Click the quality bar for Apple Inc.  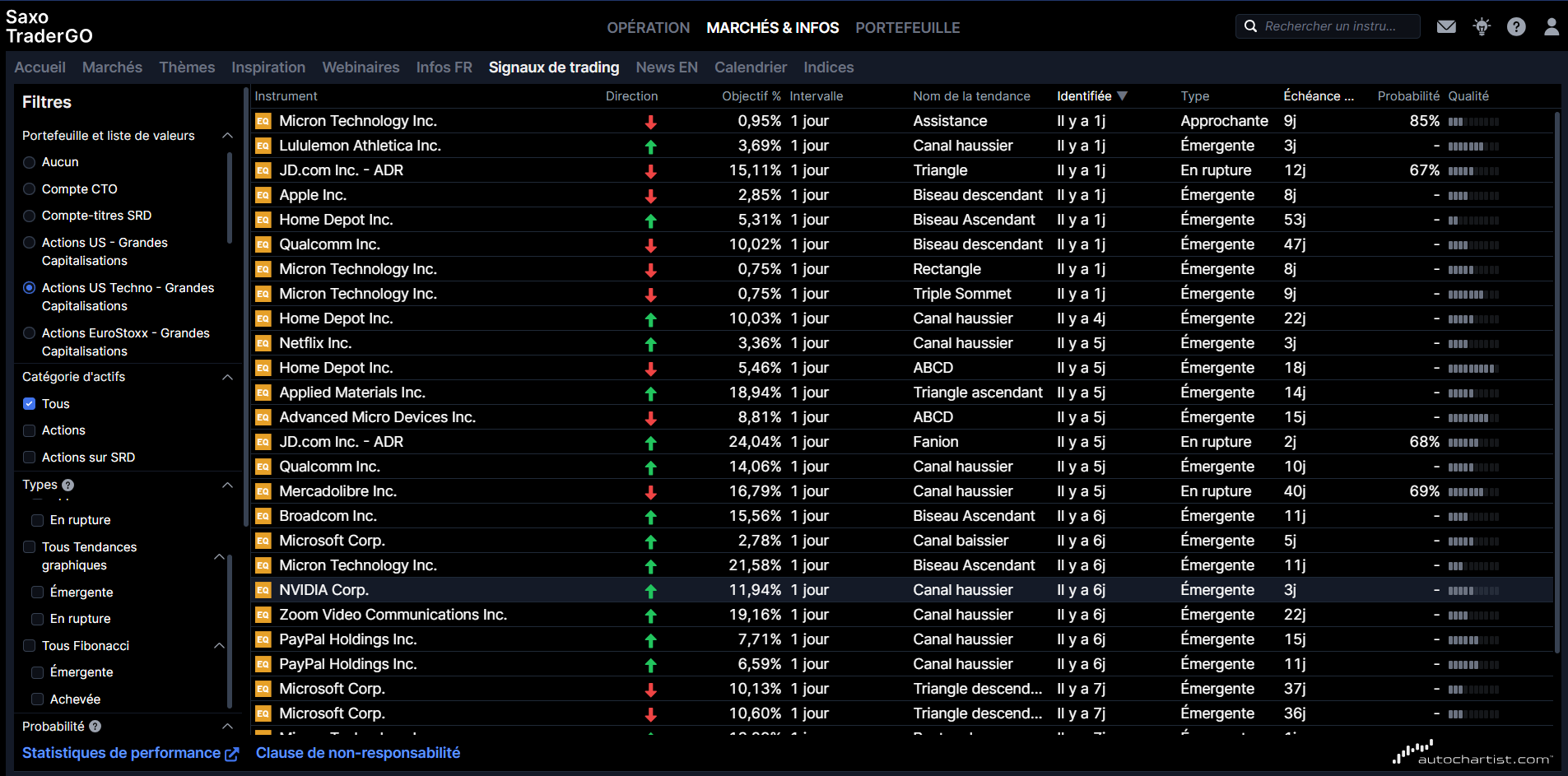[x=1473, y=196]
